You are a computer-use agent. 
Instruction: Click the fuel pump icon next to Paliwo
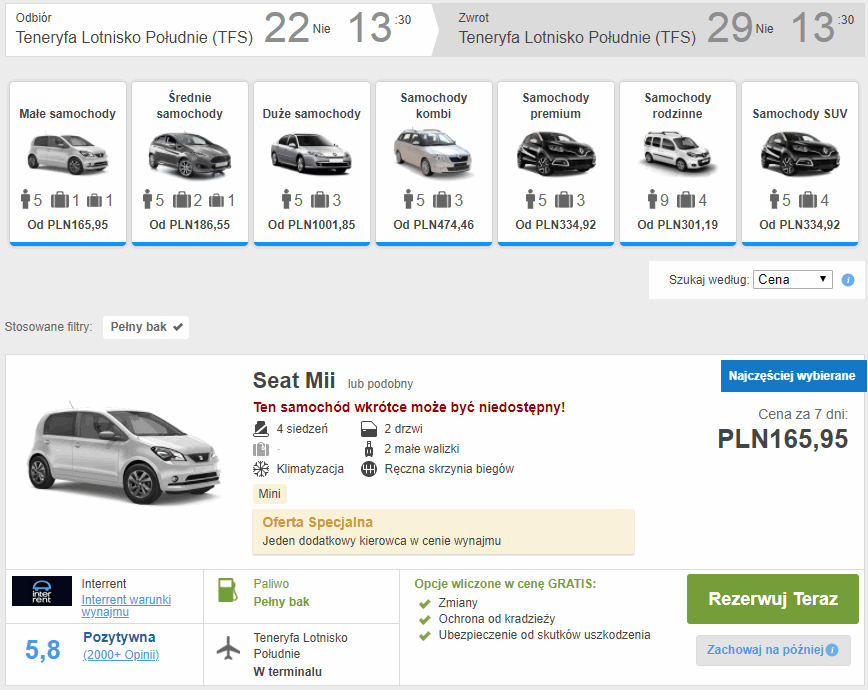[x=228, y=590]
